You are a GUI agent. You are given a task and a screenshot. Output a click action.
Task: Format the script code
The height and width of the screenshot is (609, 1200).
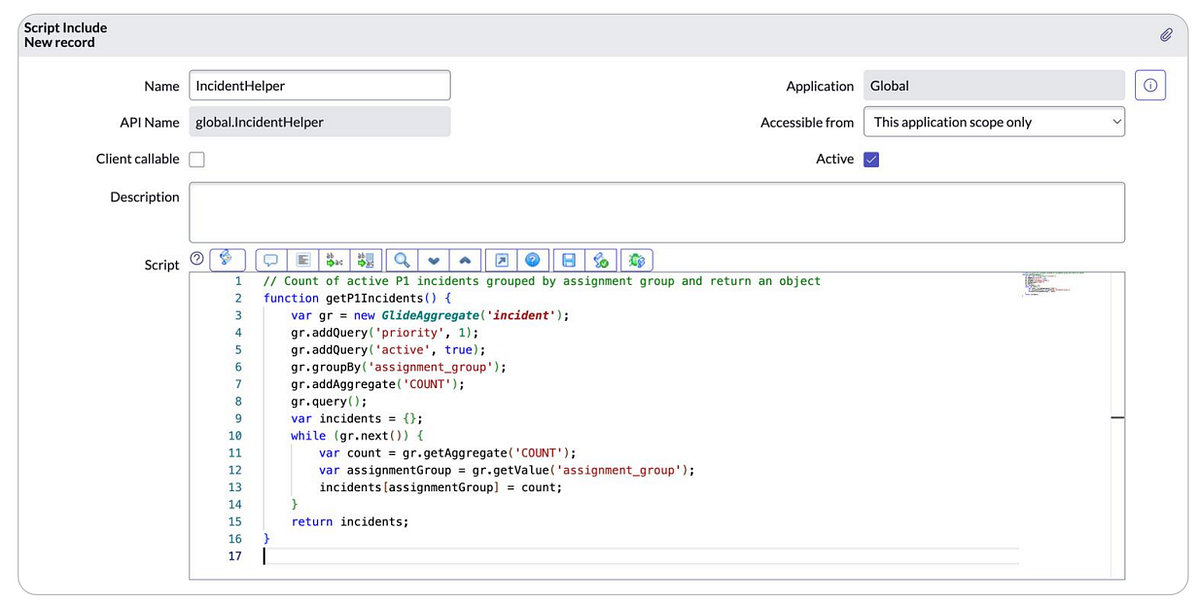(302, 259)
